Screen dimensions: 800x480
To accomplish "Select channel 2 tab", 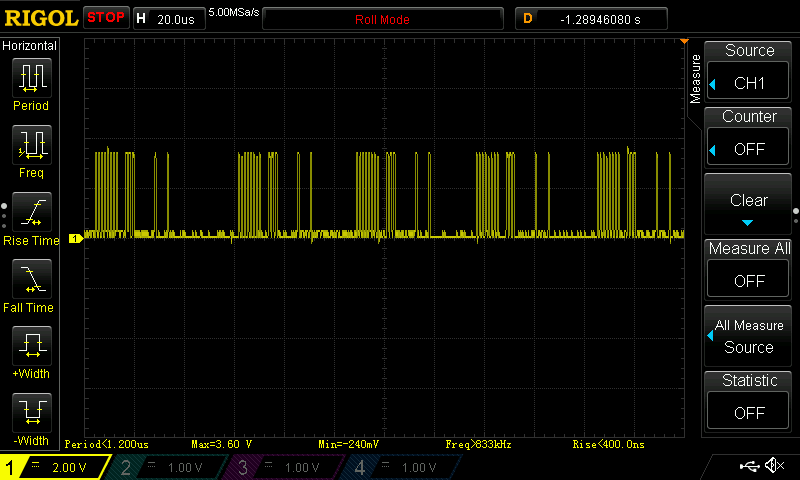I will (x=168, y=467).
